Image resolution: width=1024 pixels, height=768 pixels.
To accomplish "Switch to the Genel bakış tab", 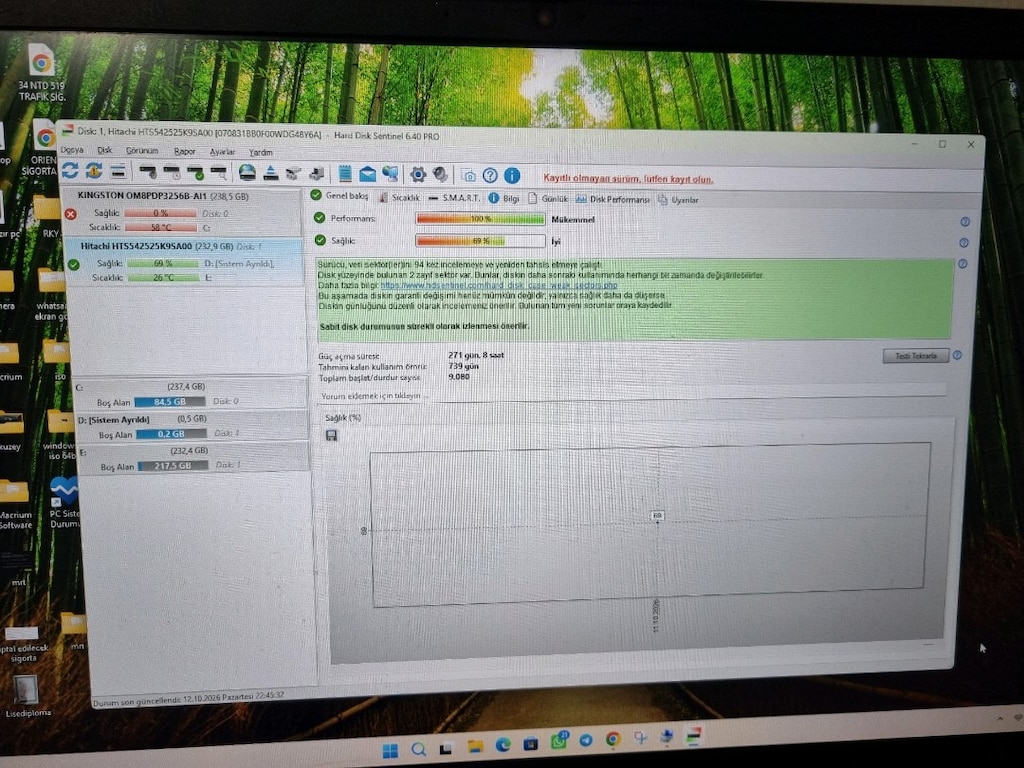I will (340, 195).
